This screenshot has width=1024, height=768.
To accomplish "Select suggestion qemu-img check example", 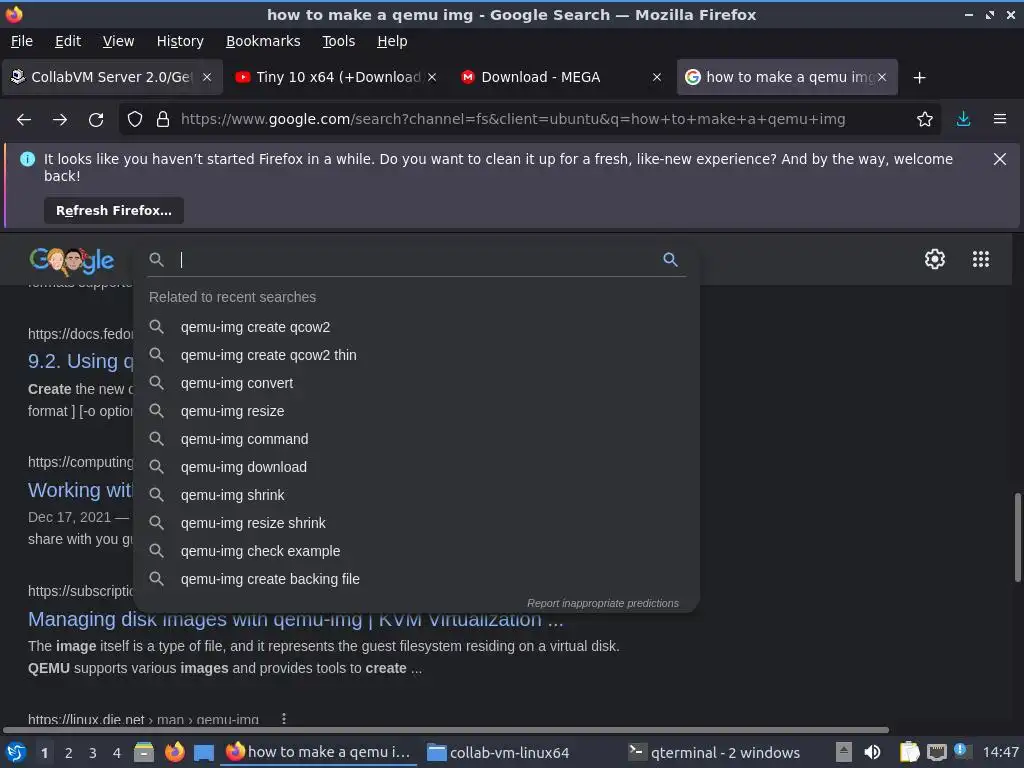I will (x=416, y=551).
